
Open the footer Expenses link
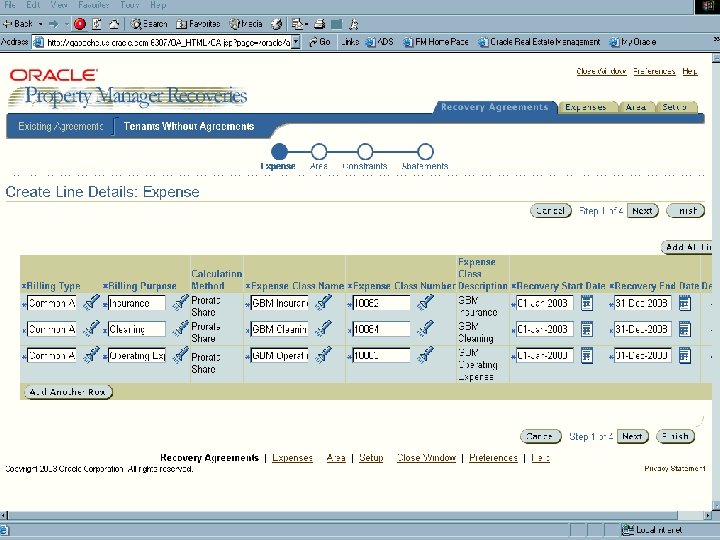292,458
